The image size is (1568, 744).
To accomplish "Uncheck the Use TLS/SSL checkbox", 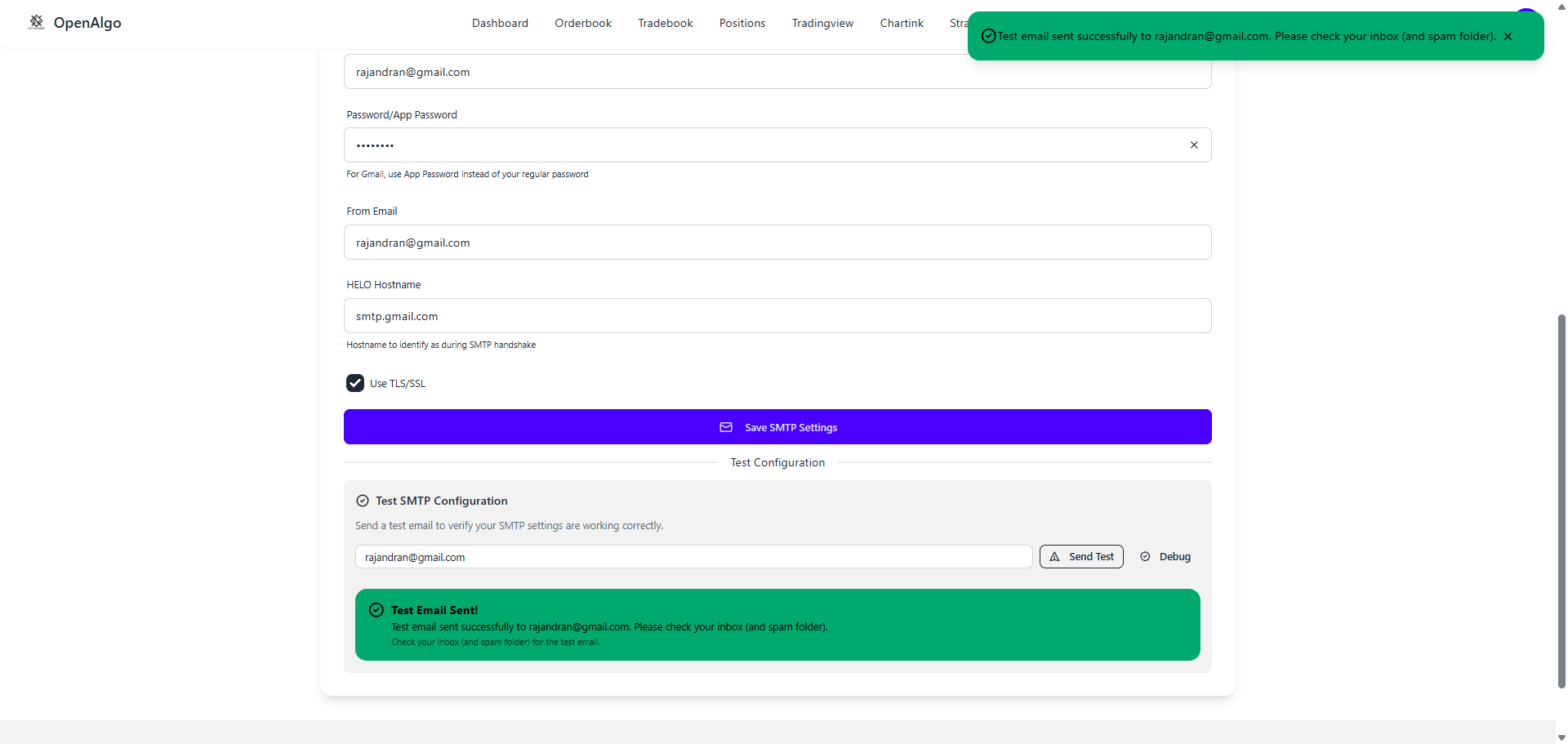I will pyautogui.click(x=355, y=383).
